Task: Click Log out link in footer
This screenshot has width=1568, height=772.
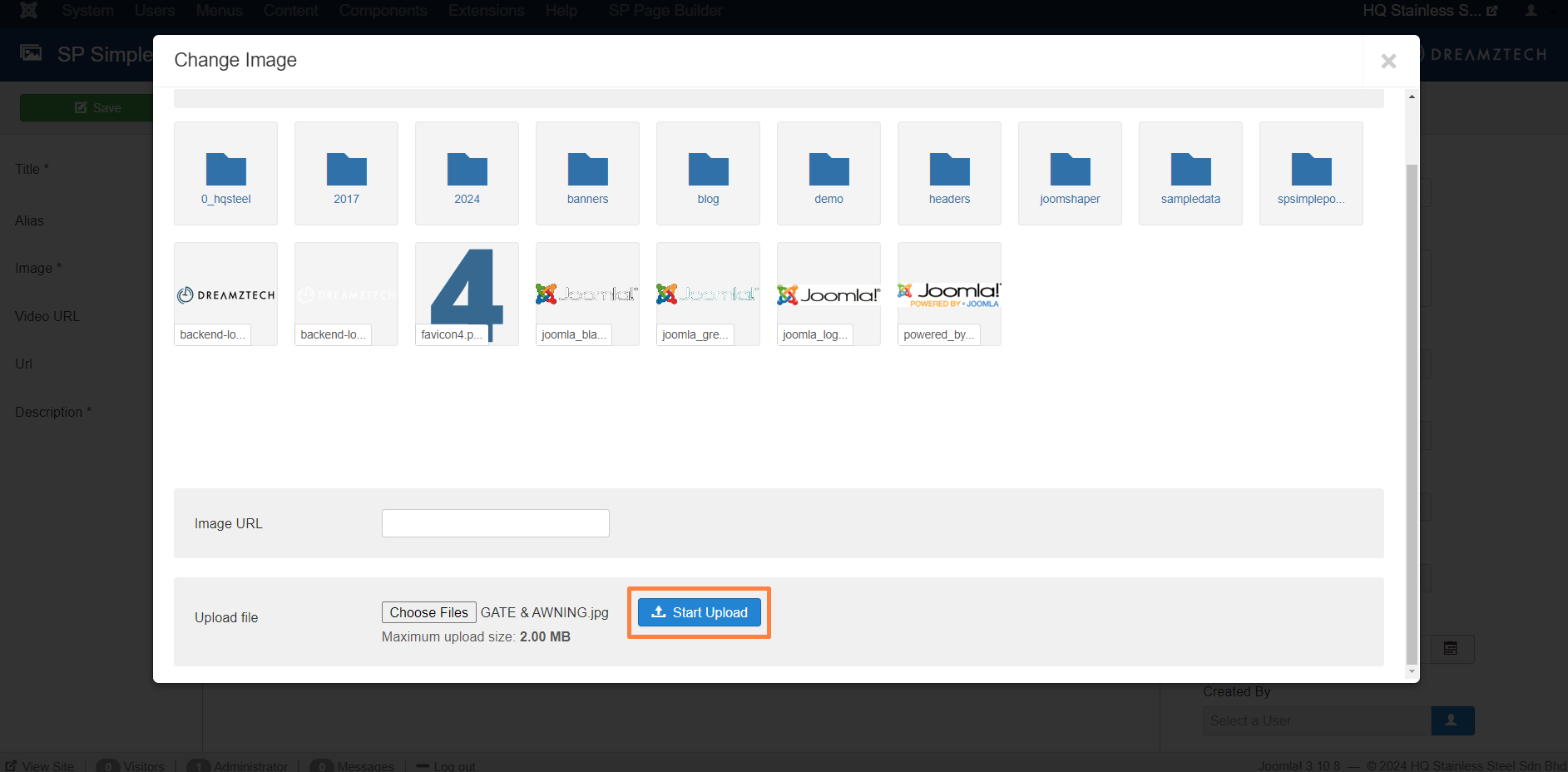Action: point(446,766)
